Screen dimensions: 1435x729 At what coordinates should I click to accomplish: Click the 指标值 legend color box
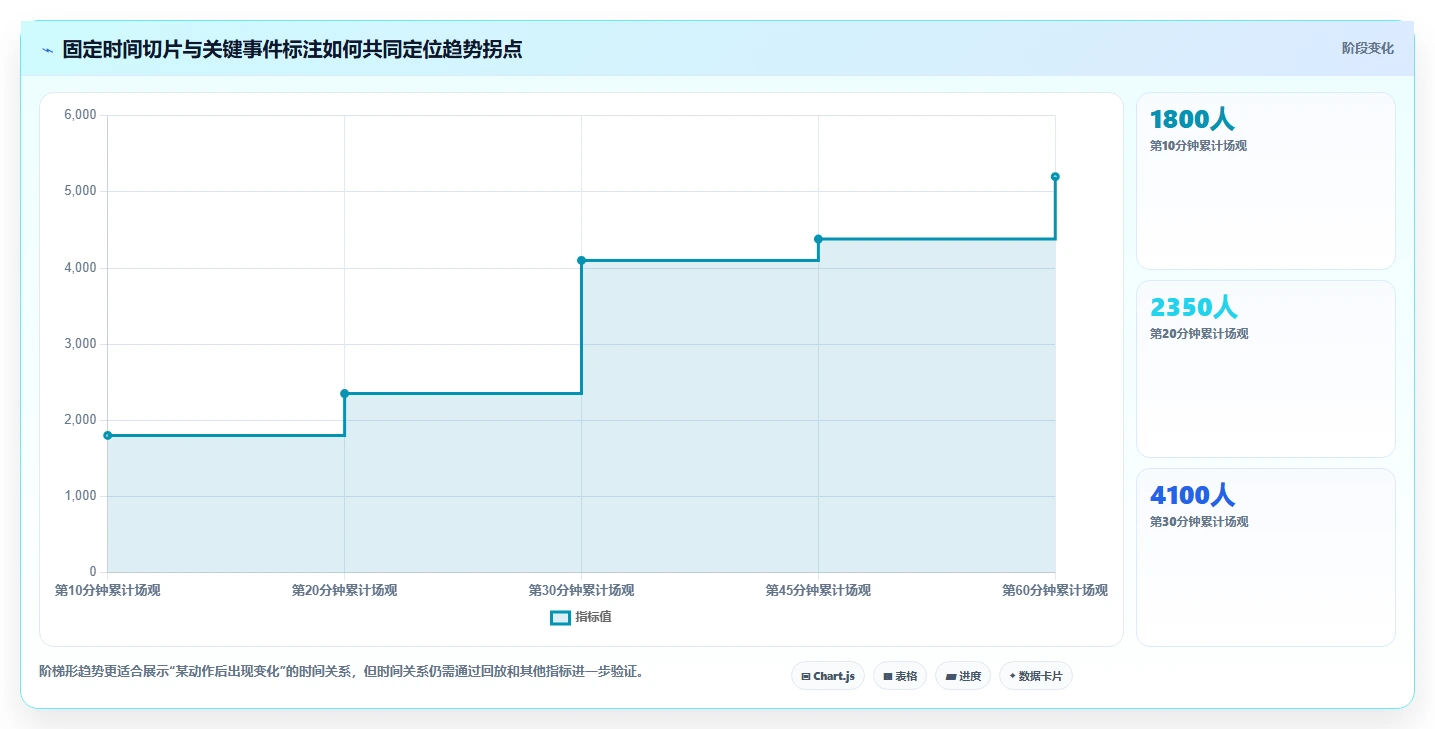[x=560, y=617]
